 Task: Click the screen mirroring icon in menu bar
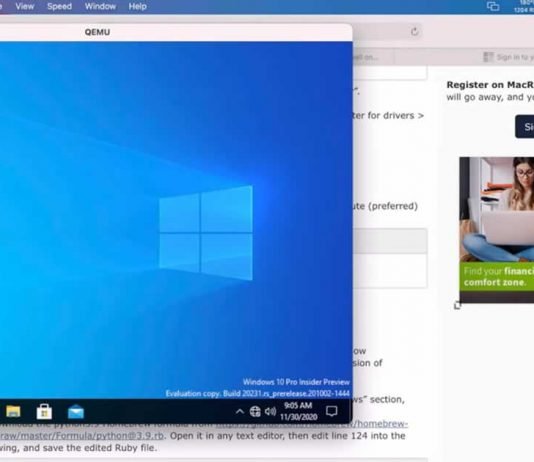(493, 6)
